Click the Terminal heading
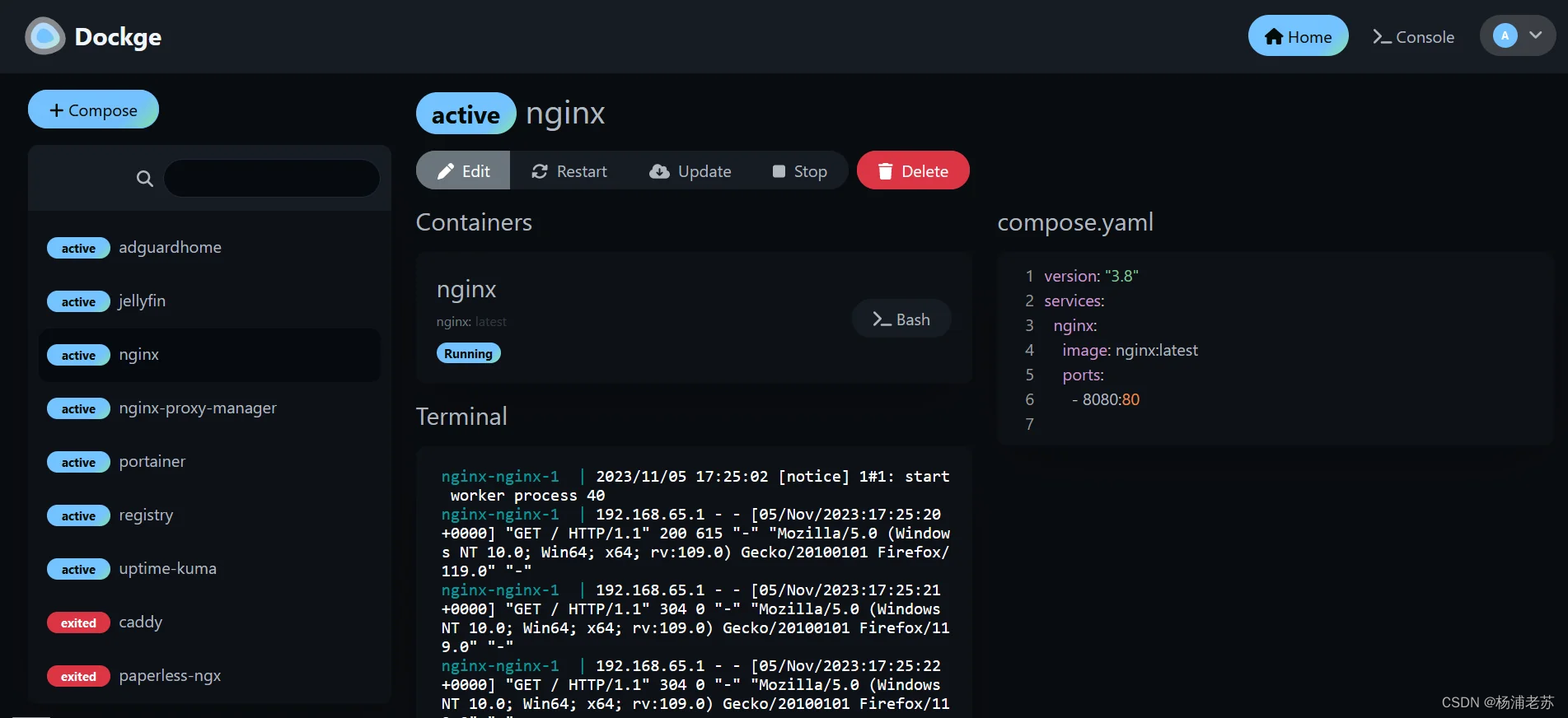This screenshot has width=1568, height=718. coord(461,417)
